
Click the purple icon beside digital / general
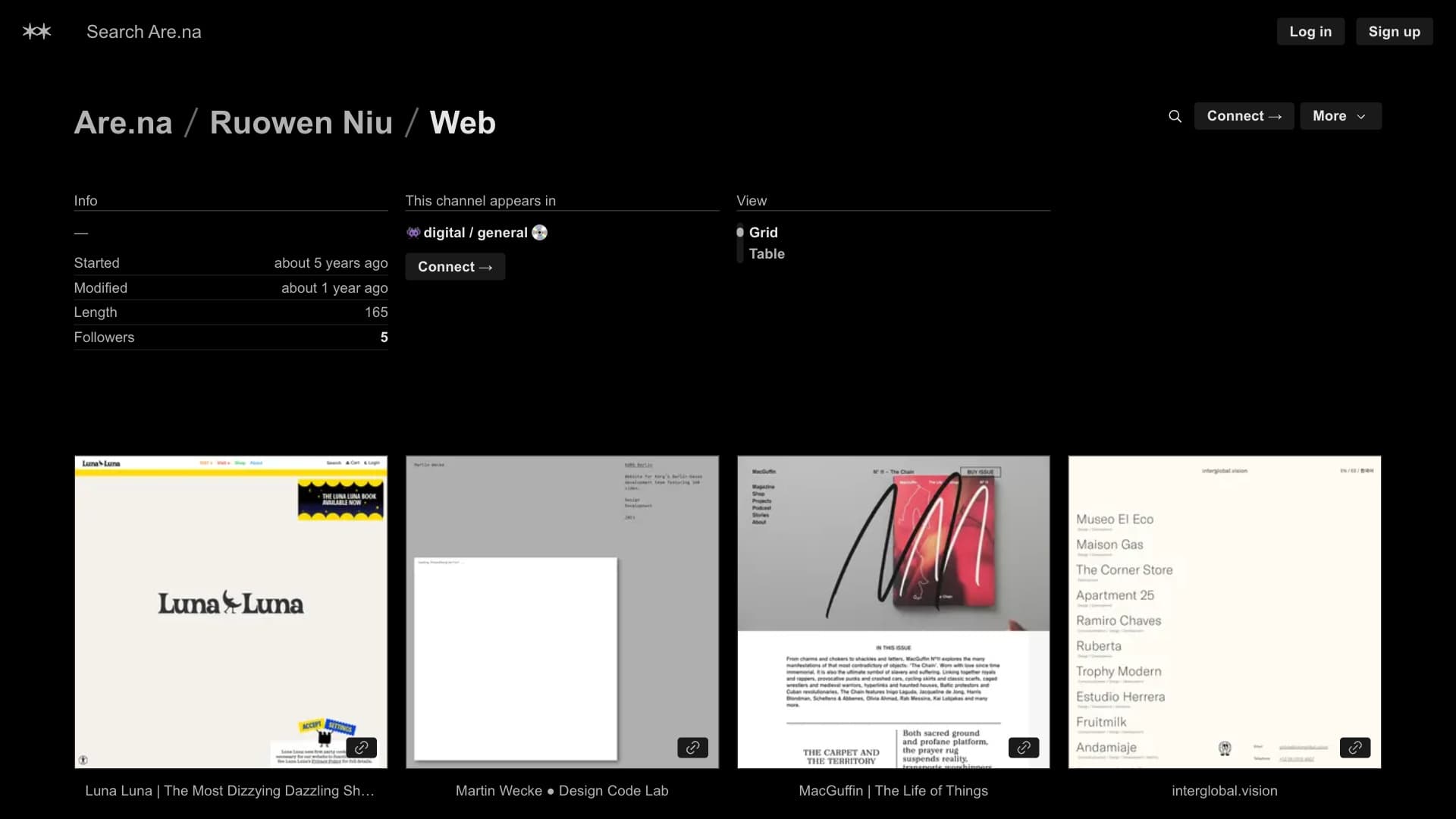pos(413,233)
